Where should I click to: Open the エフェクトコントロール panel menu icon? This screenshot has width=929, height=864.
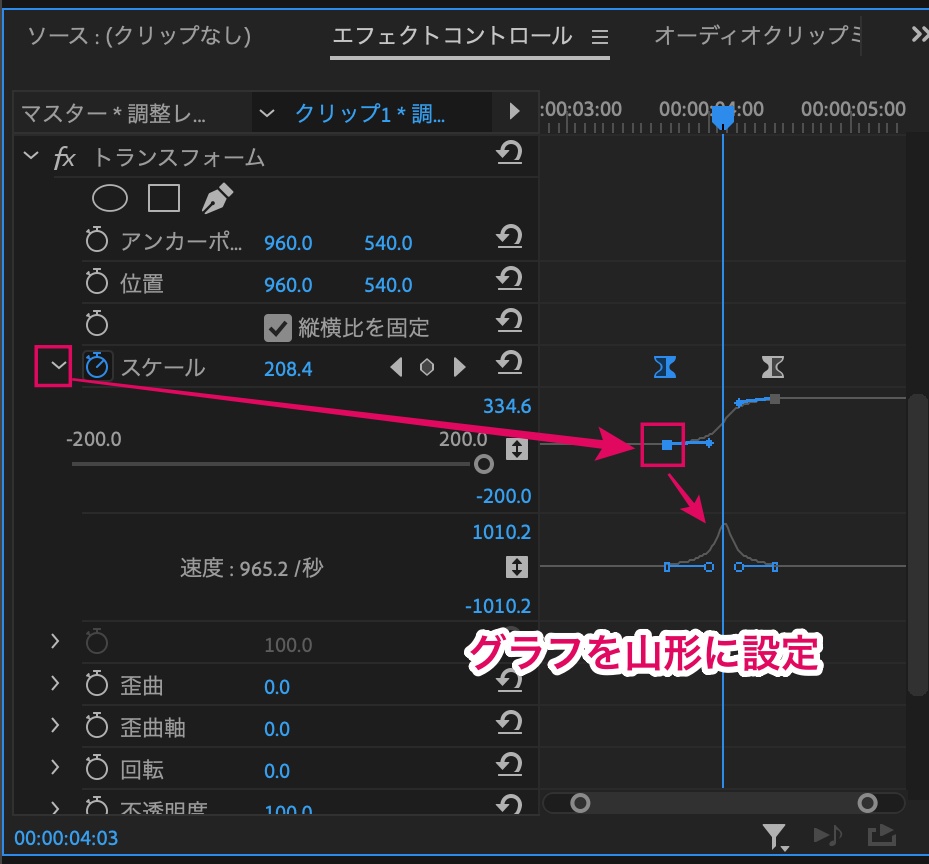[x=600, y=37]
